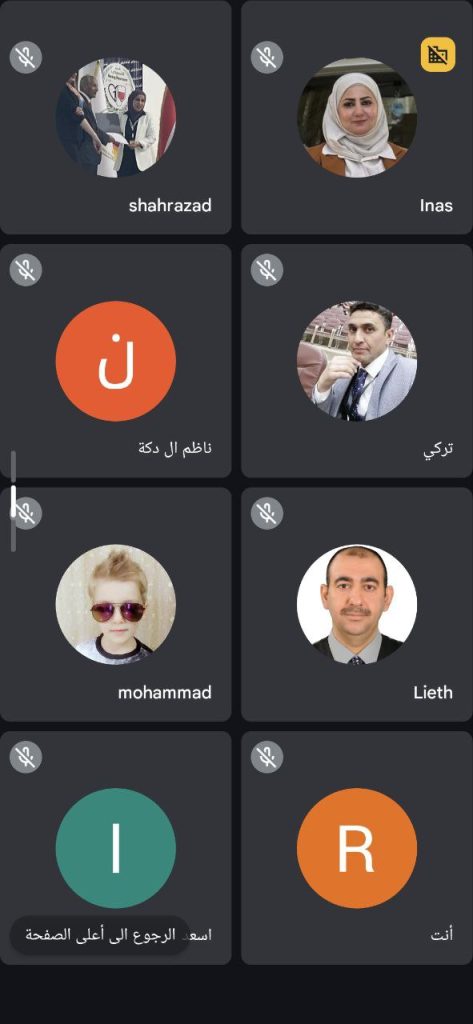Click the muted mic icon on Lieth's tile
The width and height of the screenshot is (473, 1024).
(x=267, y=513)
